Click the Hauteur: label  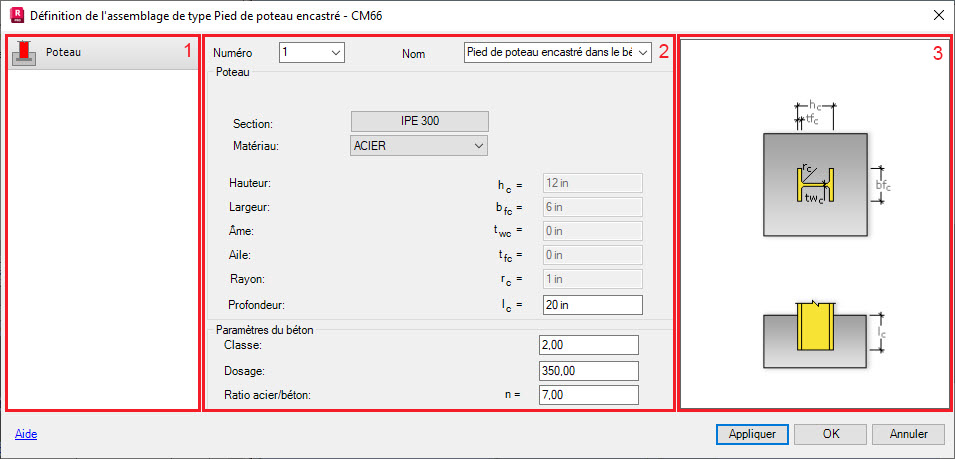(x=250, y=182)
